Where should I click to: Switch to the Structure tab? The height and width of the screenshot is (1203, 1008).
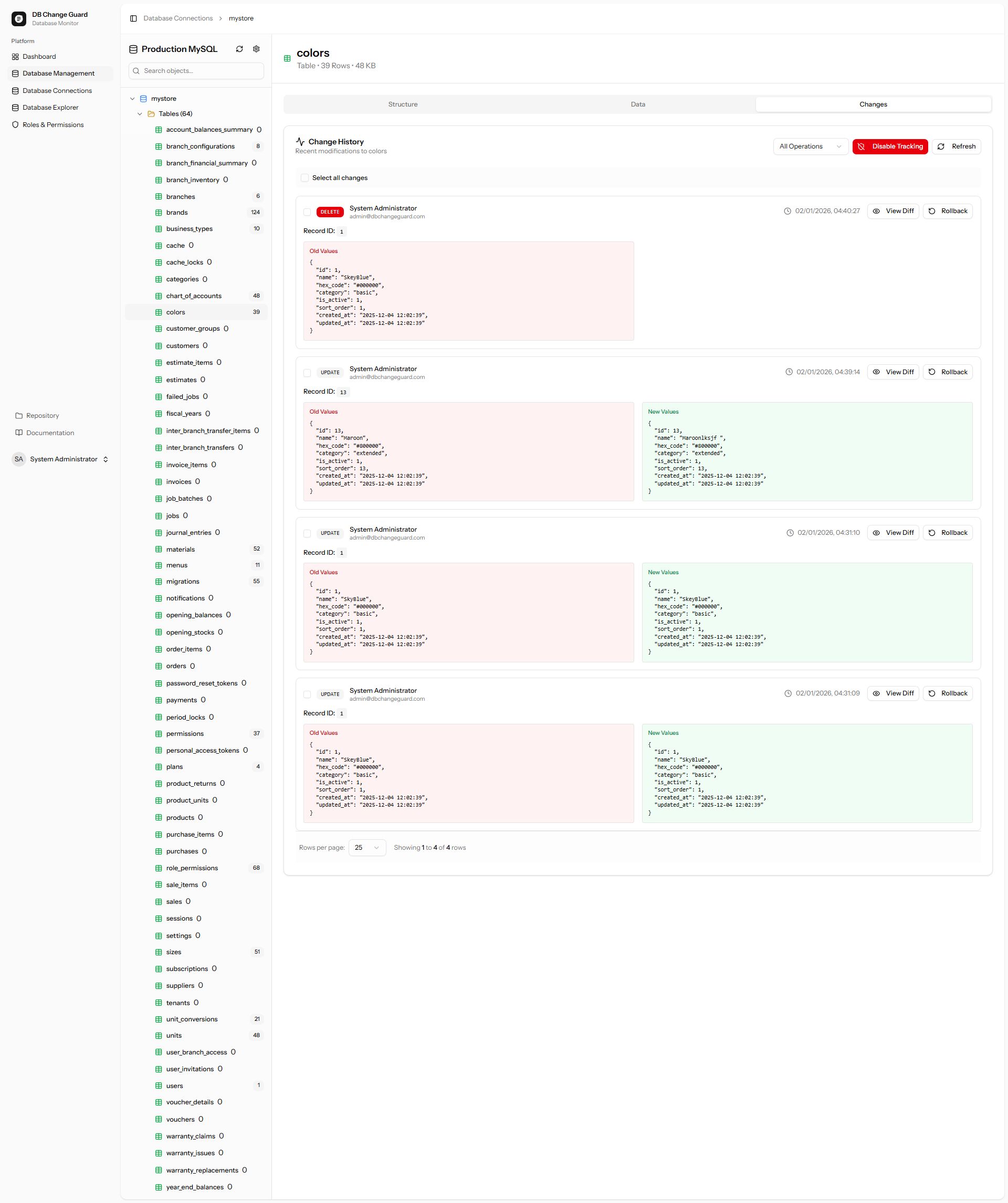click(x=403, y=104)
